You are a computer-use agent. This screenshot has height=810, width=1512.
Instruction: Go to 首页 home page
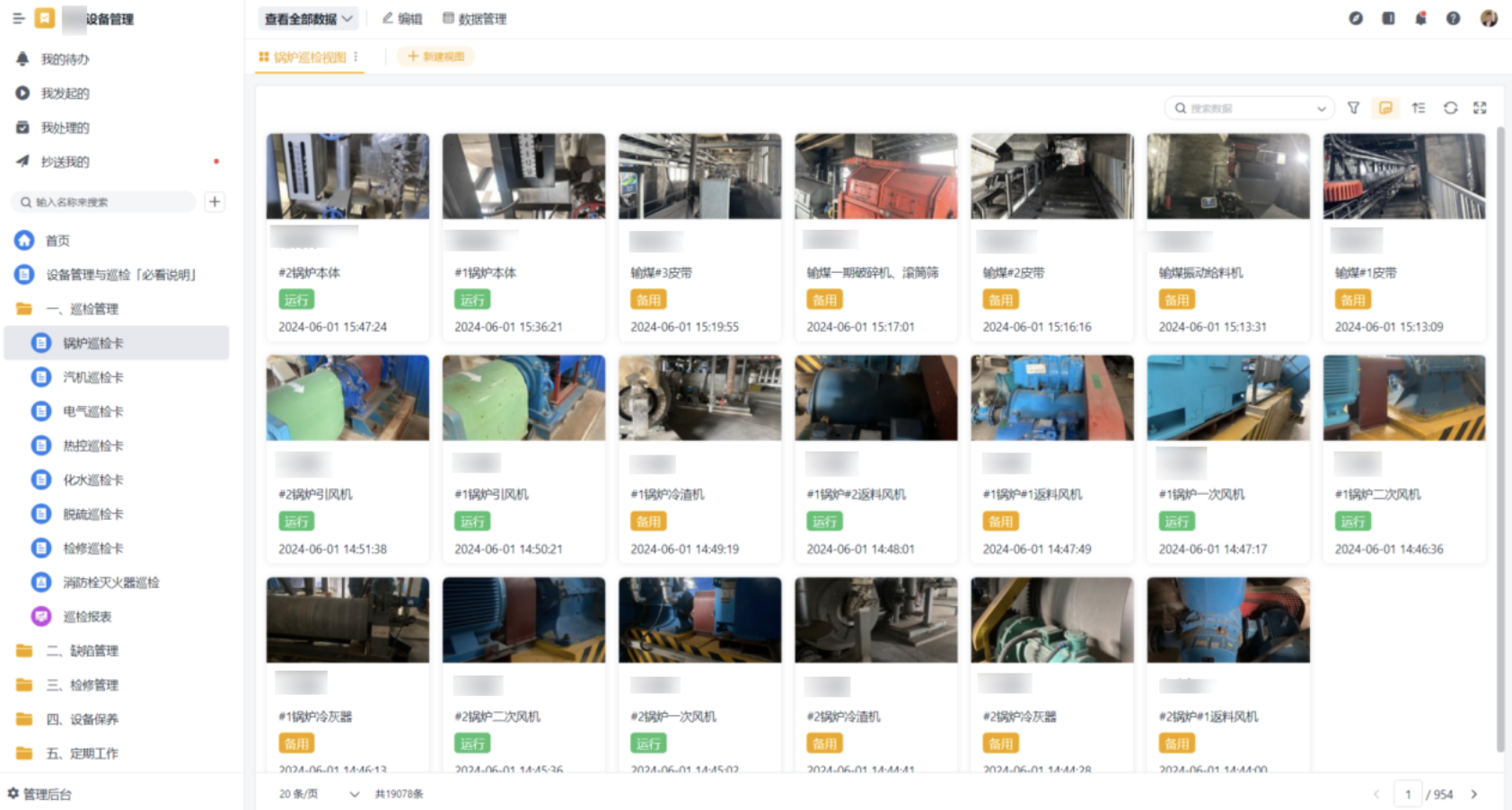point(57,241)
